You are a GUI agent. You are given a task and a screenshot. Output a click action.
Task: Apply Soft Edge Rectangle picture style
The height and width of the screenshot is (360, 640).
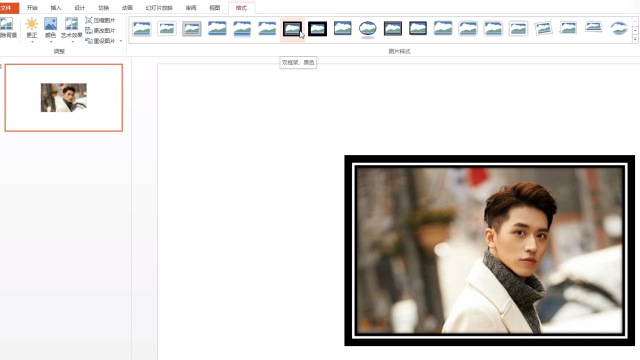(x=267, y=29)
